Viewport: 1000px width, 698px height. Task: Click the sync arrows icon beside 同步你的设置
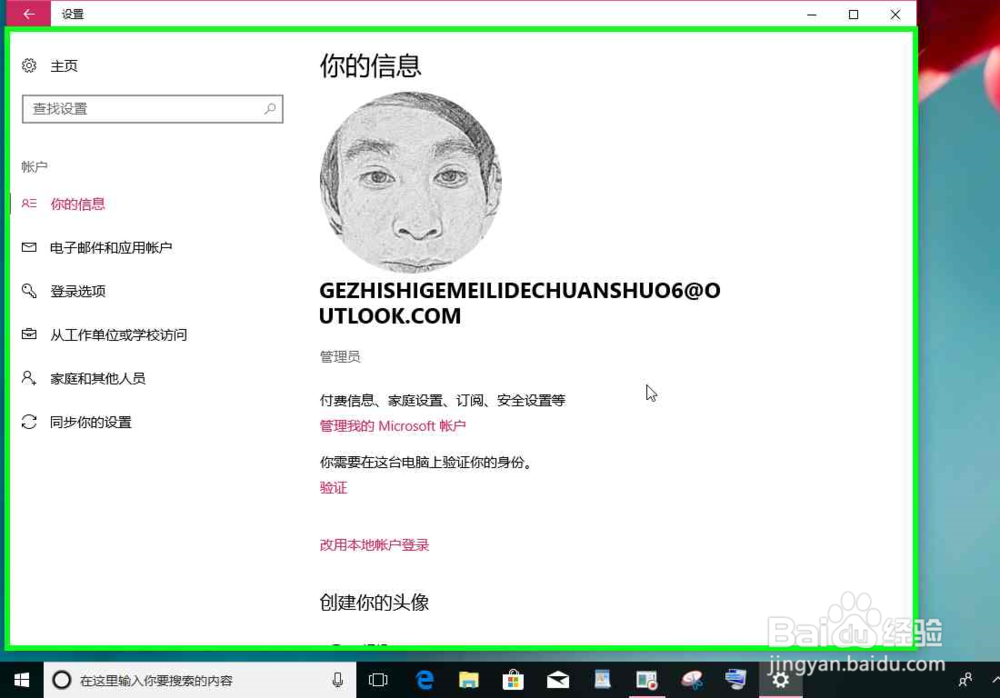[29, 422]
